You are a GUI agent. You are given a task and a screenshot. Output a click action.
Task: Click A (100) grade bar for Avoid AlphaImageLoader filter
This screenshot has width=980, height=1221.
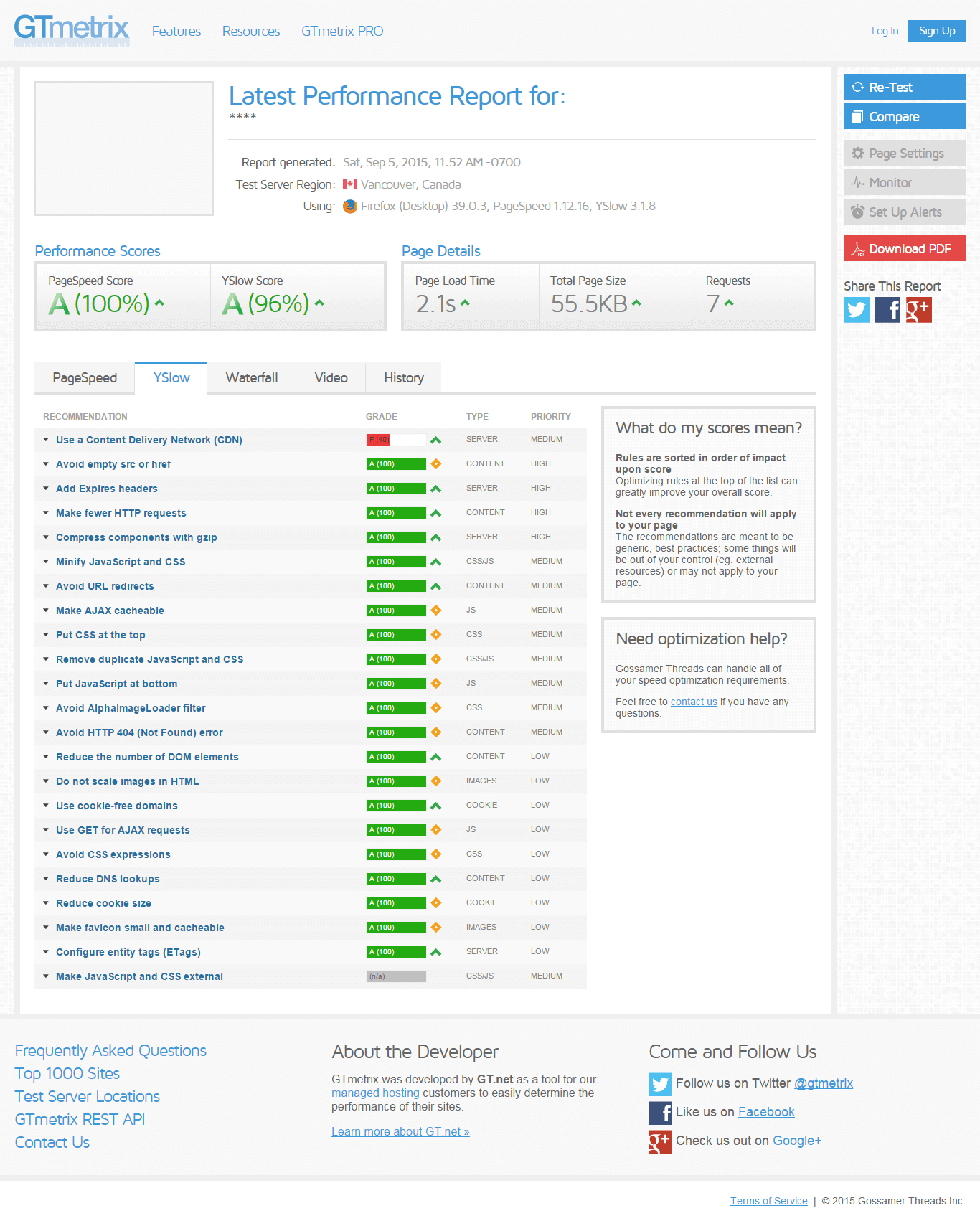point(396,708)
